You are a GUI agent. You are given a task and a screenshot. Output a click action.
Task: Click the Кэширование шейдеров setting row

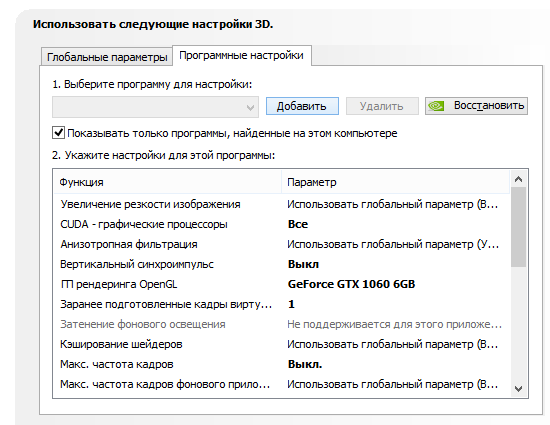tap(281, 344)
